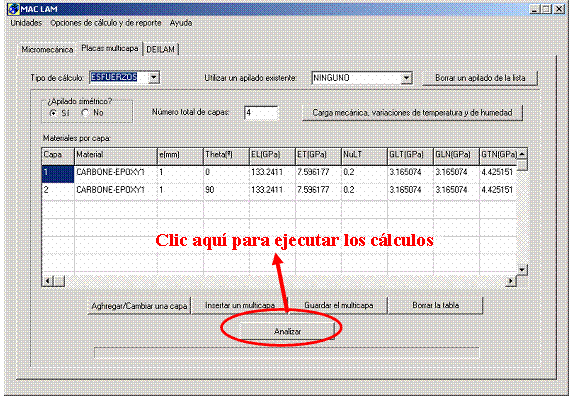
Task: Open the Unidades menu
Action: 26,23
